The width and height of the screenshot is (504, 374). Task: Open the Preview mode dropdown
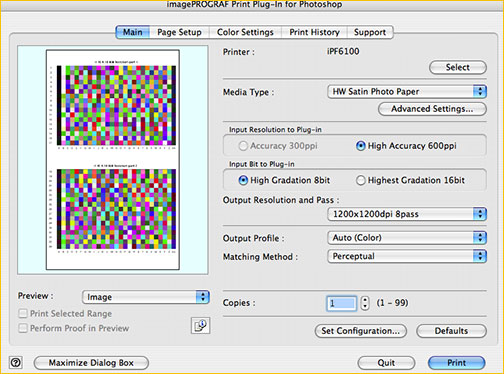click(x=146, y=297)
